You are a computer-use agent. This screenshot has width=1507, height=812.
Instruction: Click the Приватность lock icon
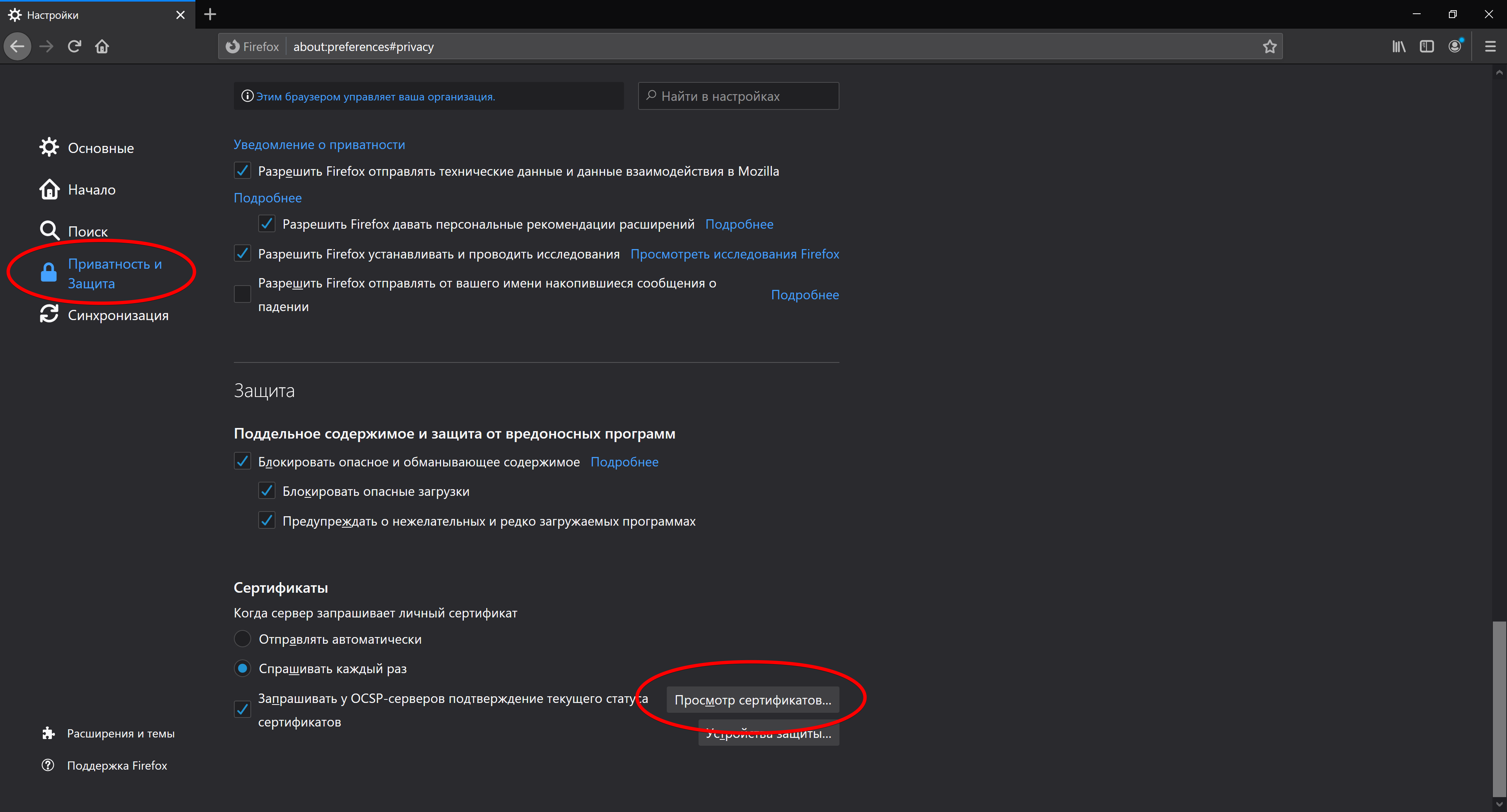[49, 272]
